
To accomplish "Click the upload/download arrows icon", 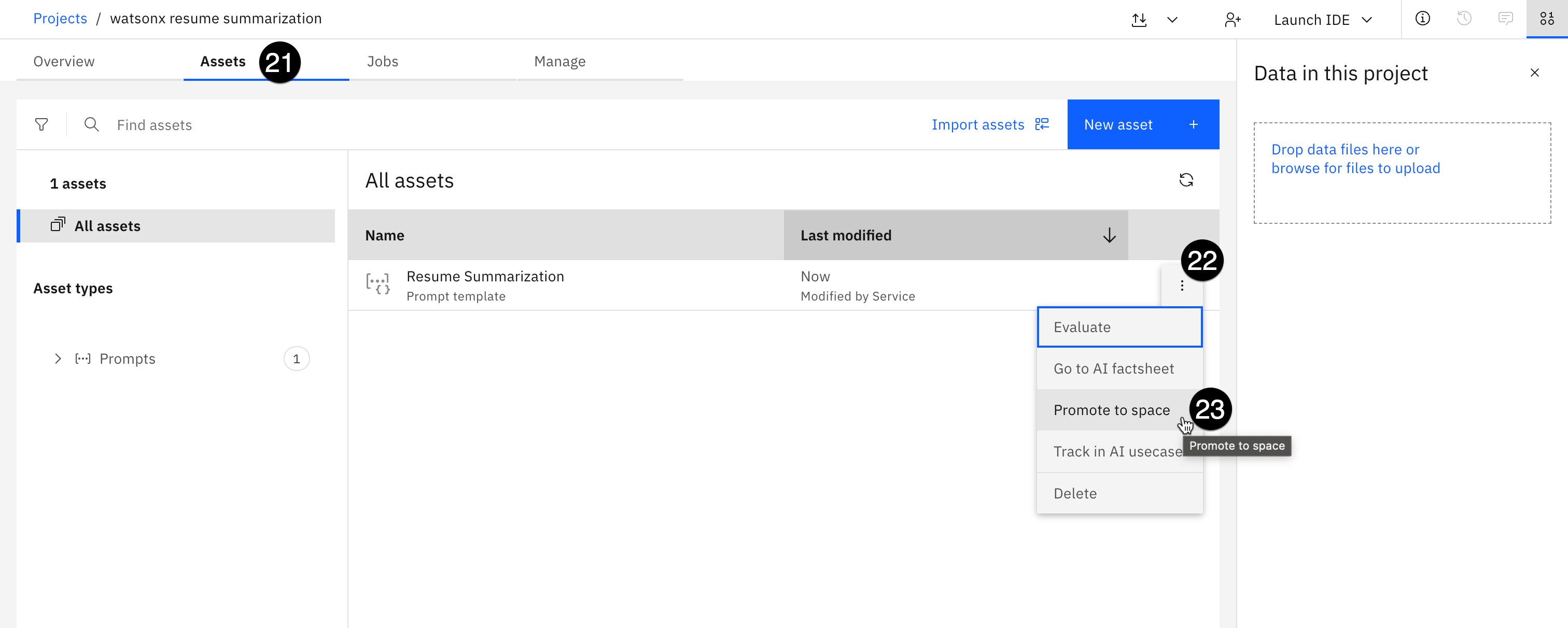I will pos(1139,20).
